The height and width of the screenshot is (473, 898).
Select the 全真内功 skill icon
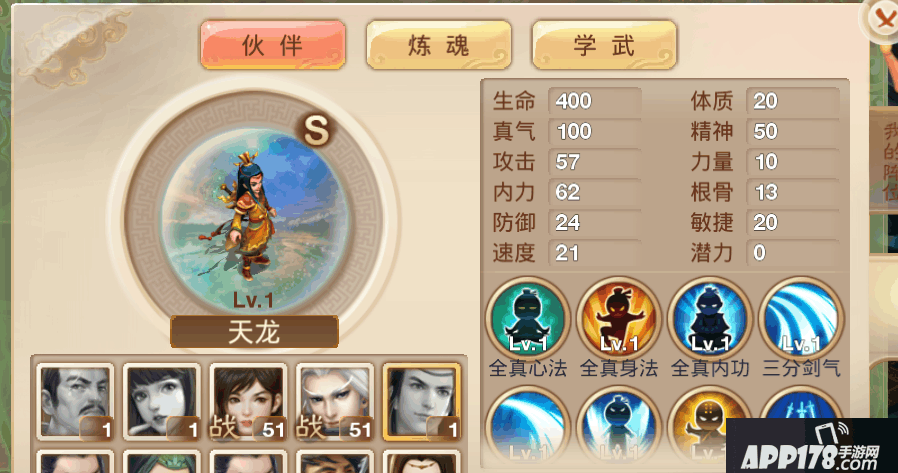pos(710,320)
